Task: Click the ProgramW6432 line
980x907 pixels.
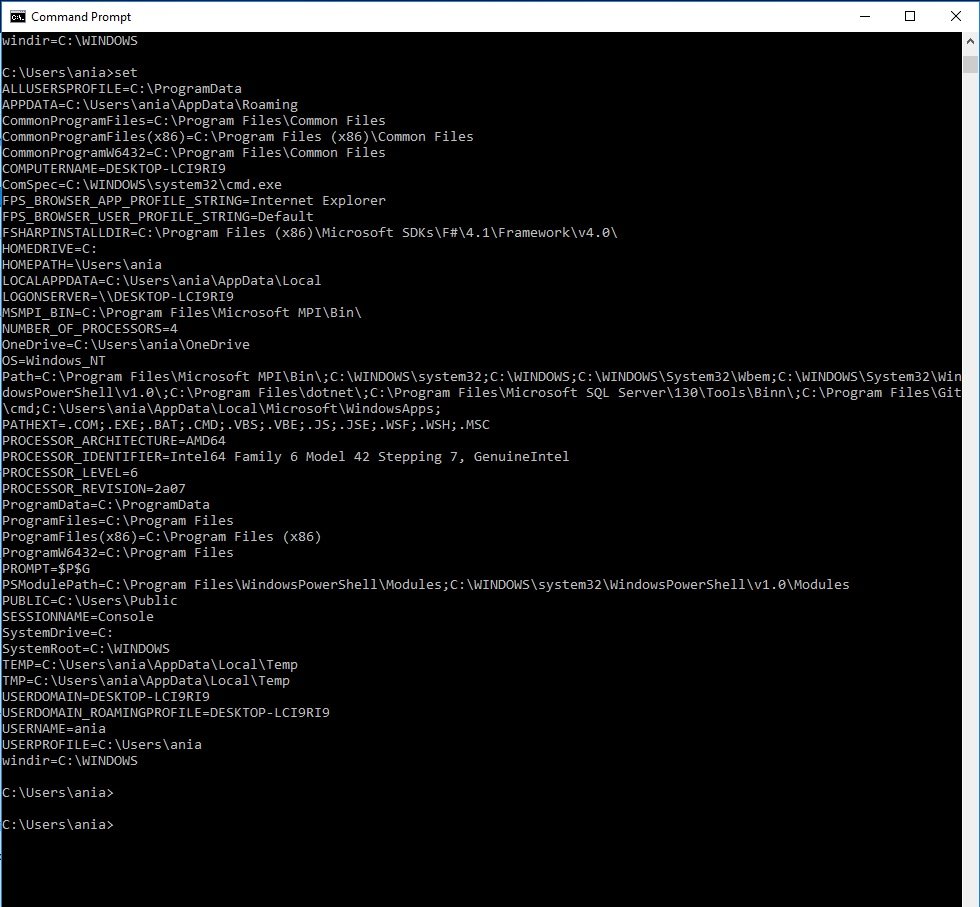Action: point(118,553)
